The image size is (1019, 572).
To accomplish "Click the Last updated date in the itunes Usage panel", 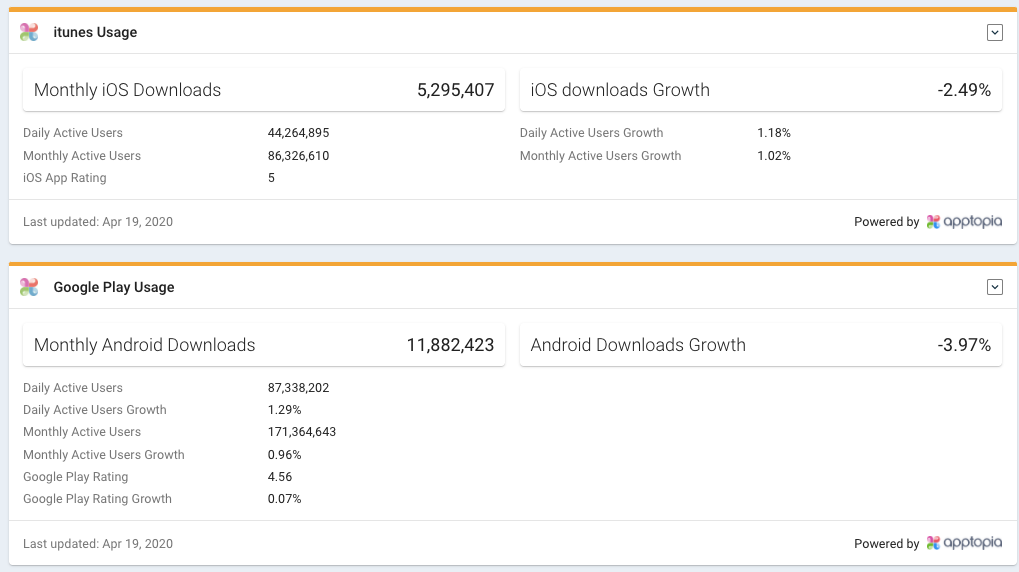I will click(97, 222).
